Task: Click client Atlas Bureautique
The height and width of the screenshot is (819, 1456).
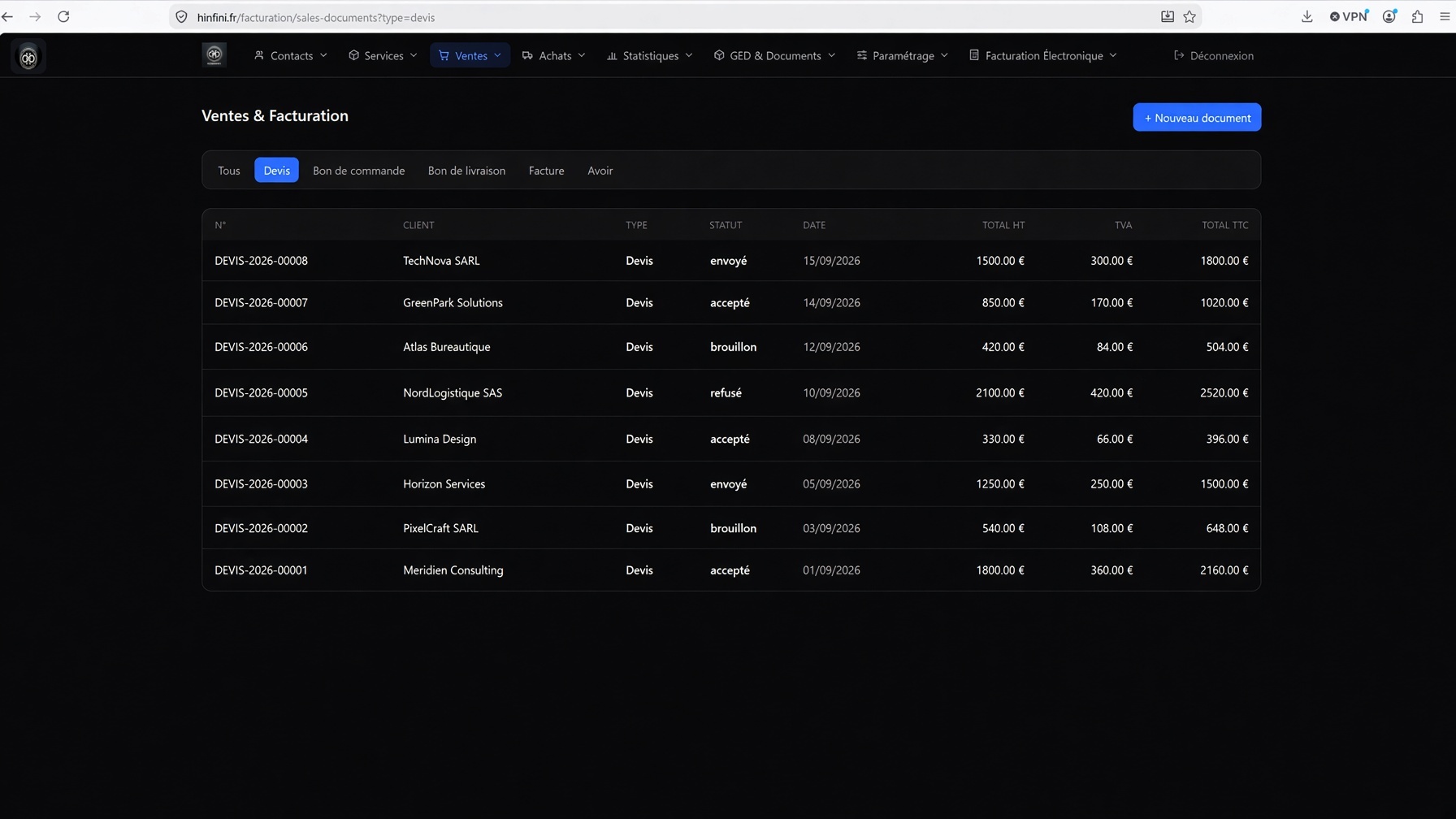Action: (446, 347)
